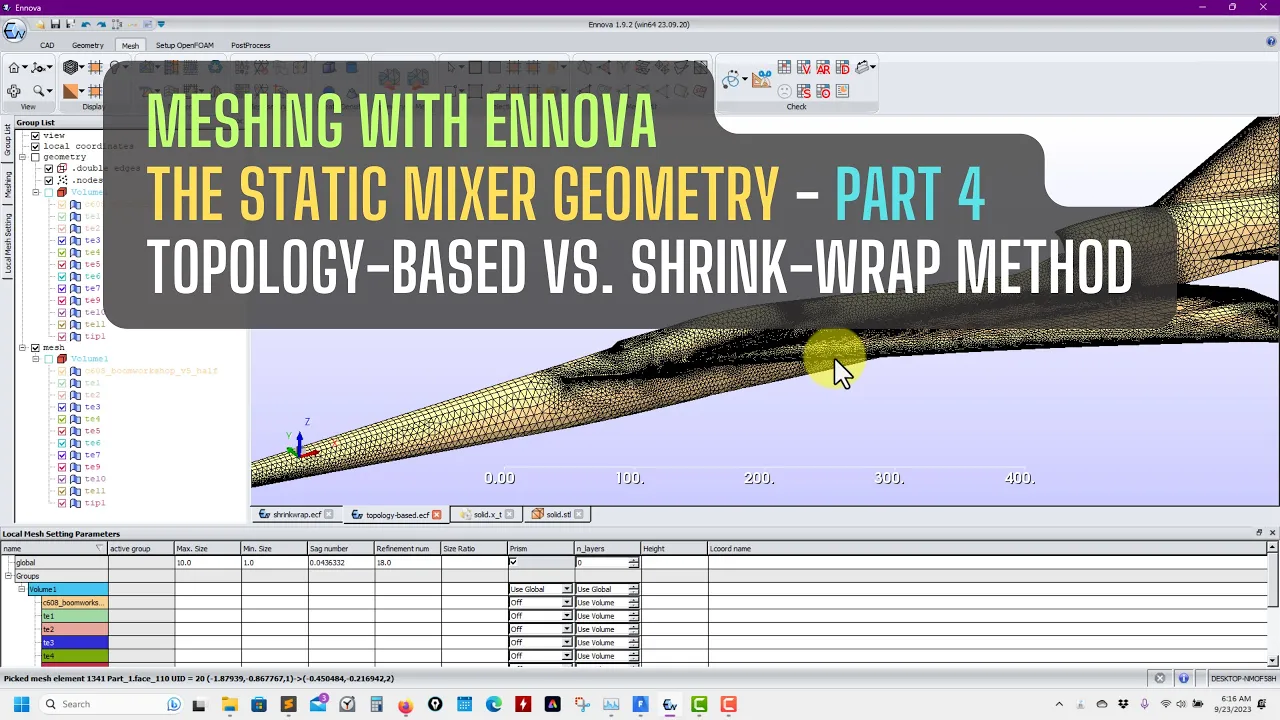Viewport: 1280px width, 720px height.
Task: Open the solid.stl document tab
Action: [x=558, y=514]
